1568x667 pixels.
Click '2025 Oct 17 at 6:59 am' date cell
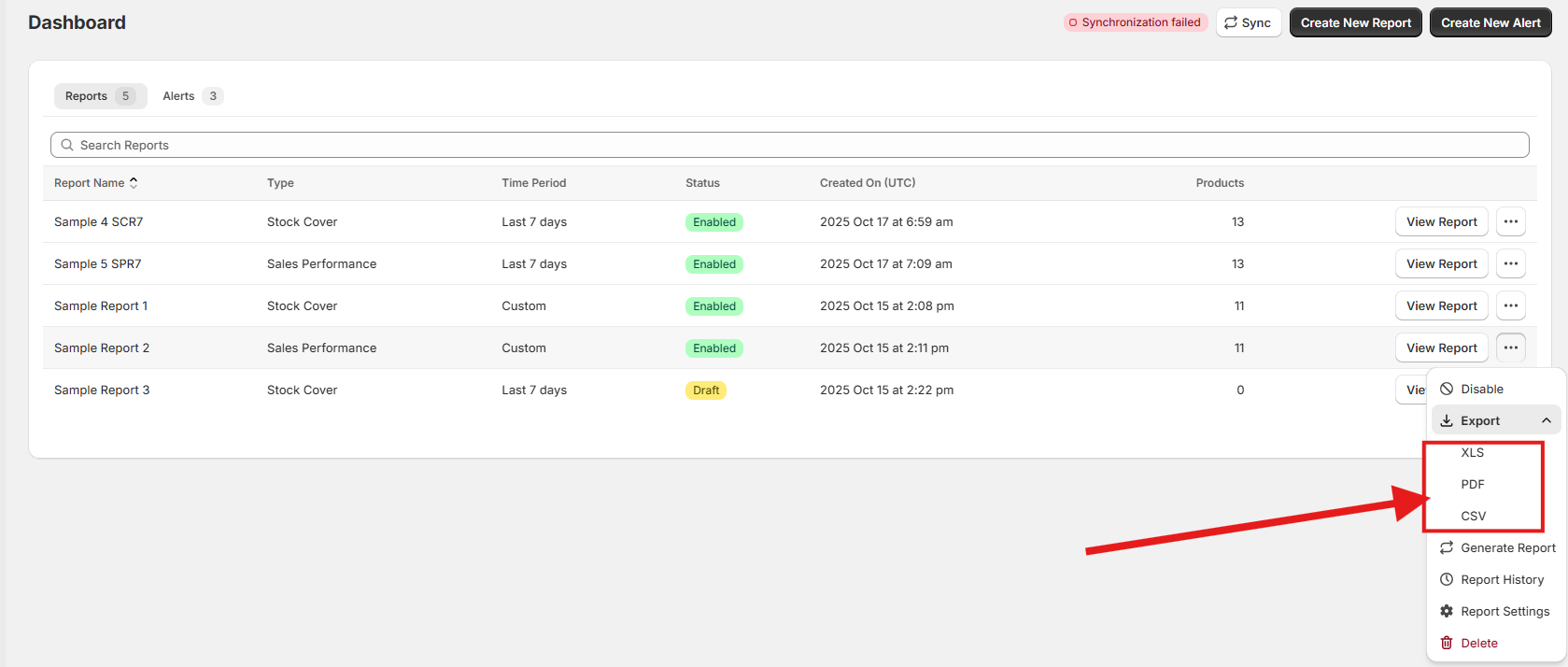click(886, 221)
